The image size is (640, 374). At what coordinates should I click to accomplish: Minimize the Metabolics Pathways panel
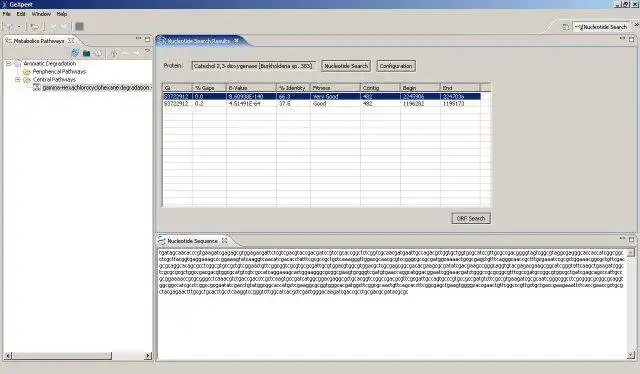138,38
